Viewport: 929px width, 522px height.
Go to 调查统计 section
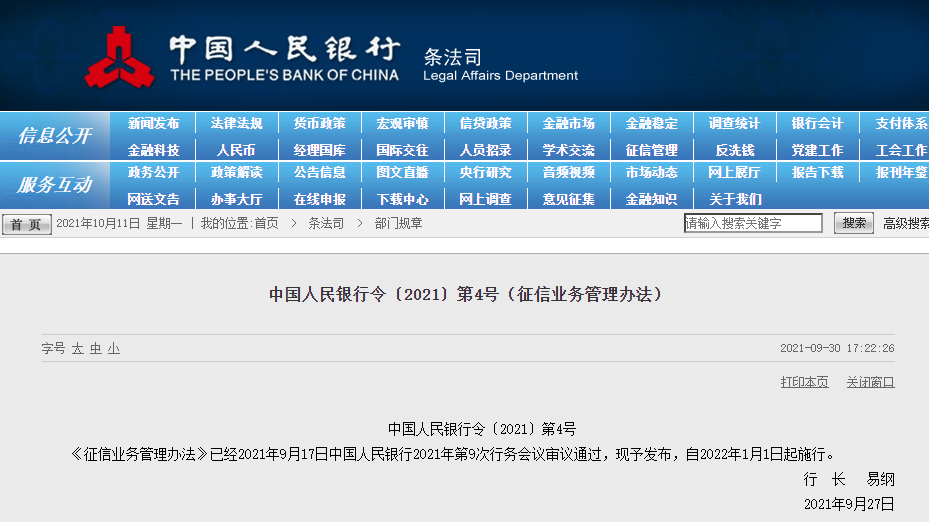(734, 123)
